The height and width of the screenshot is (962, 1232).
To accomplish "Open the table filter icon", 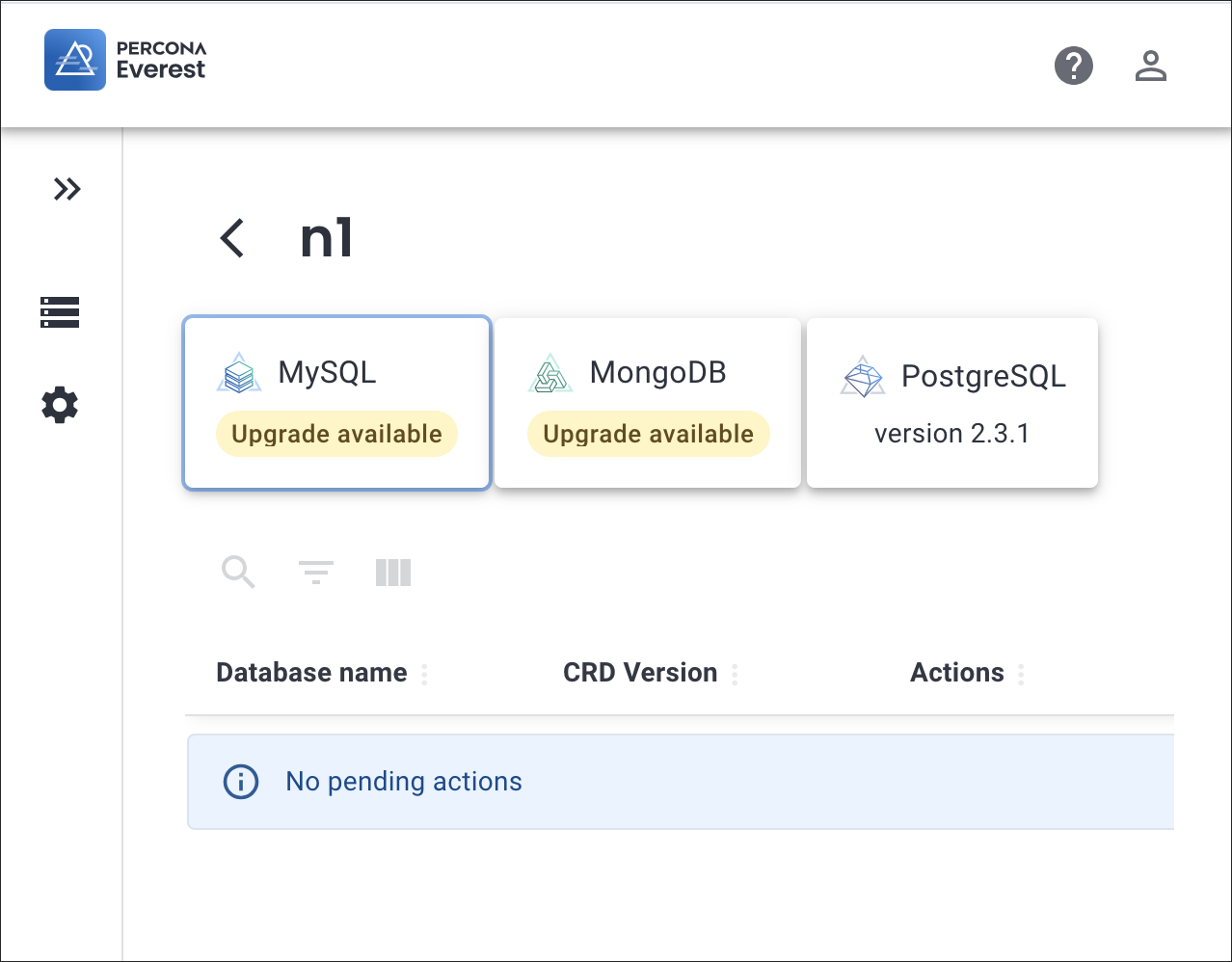I will coord(316,573).
